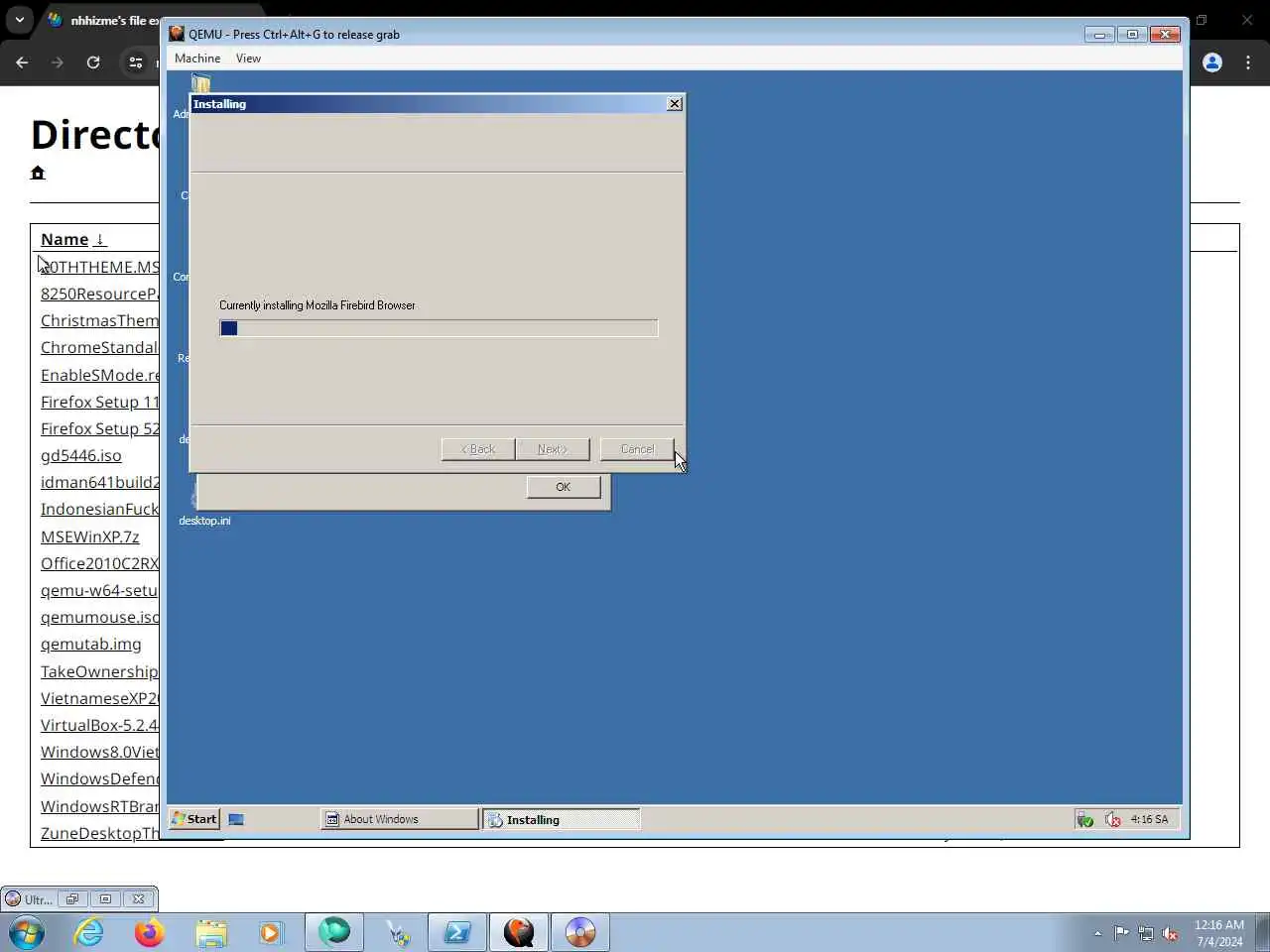Open the host clock showing 12:16 AM
The height and width of the screenshot is (952, 1270).
pyautogui.click(x=1219, y=933)
